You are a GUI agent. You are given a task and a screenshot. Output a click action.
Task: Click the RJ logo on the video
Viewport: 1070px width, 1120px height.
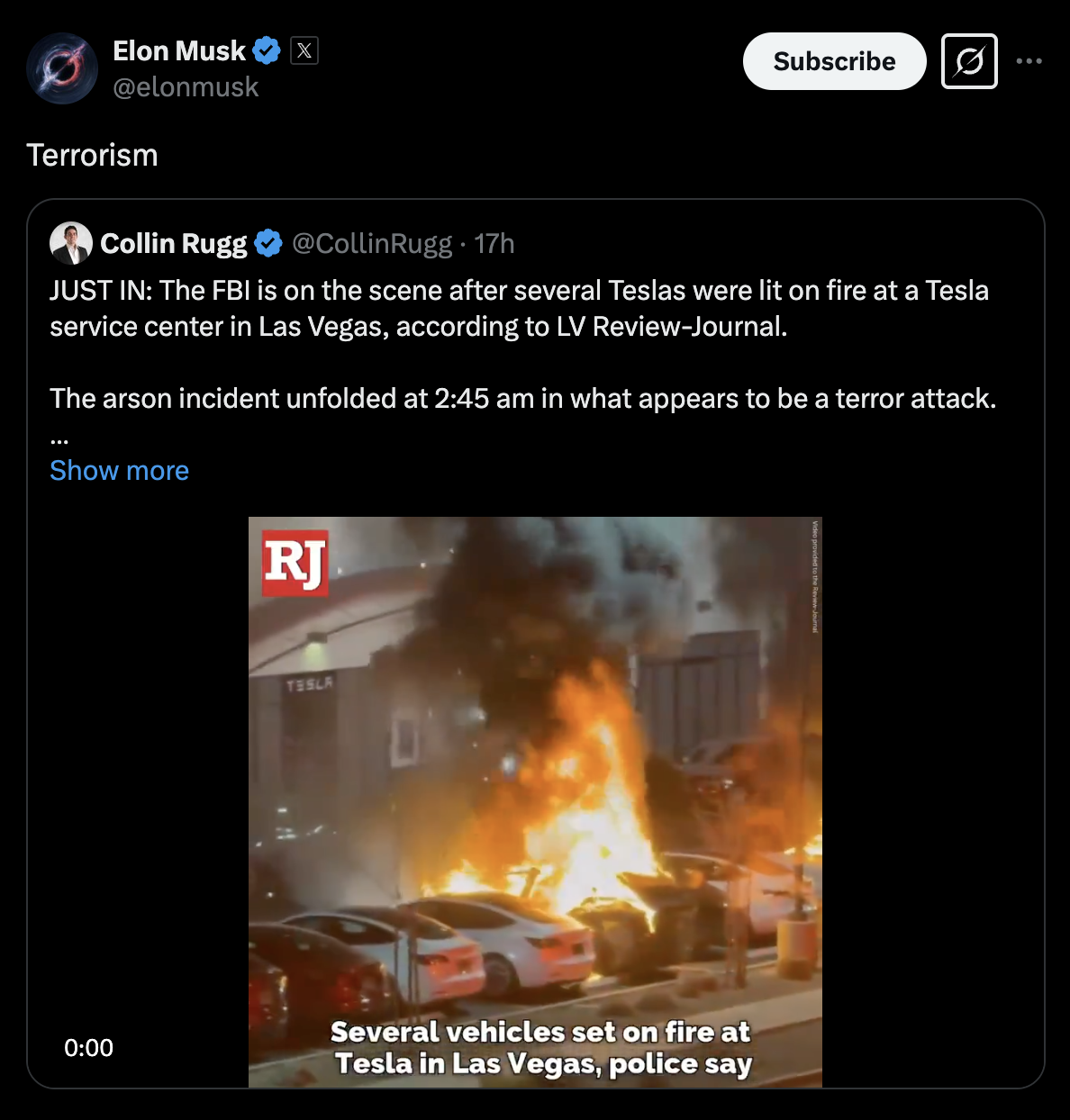(x=295, y=563)
